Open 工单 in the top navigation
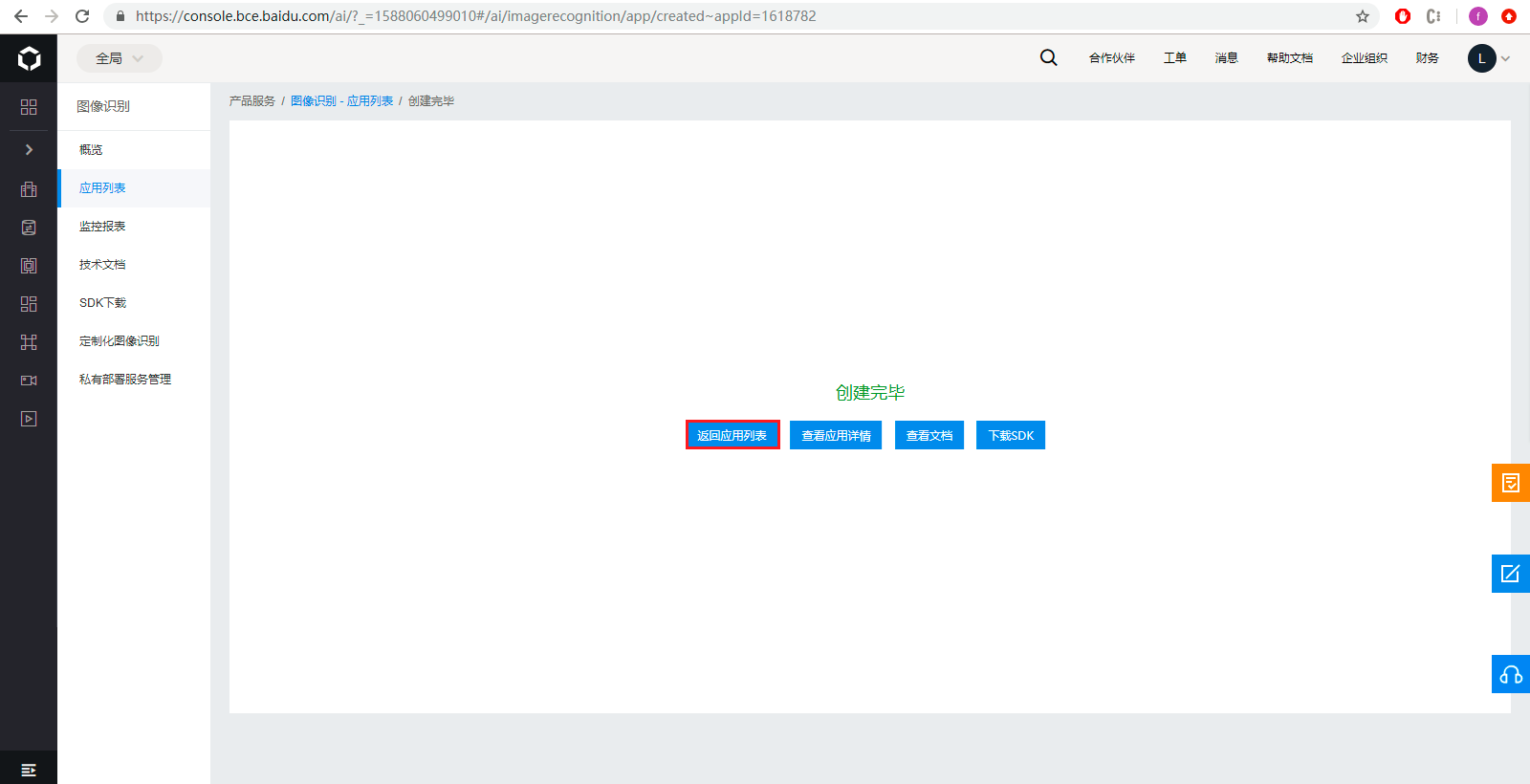The height and width of the screenshot is (784, 1530). (1175, 58)
